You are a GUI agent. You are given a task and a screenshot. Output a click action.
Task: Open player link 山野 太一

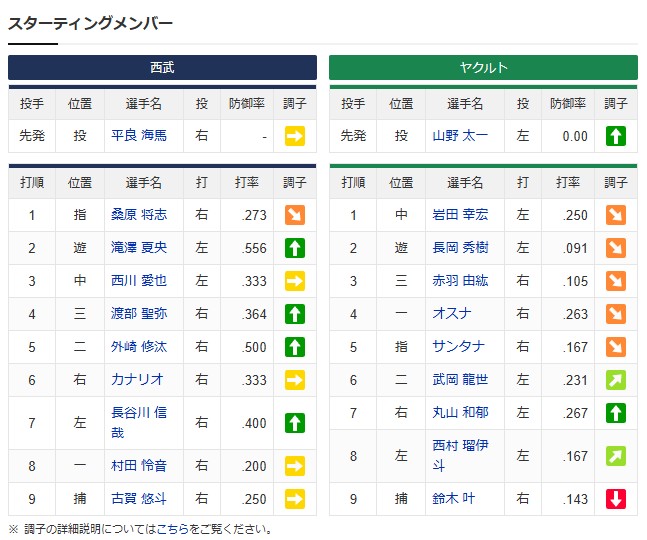pyautogui.click(x=461, y=136)
